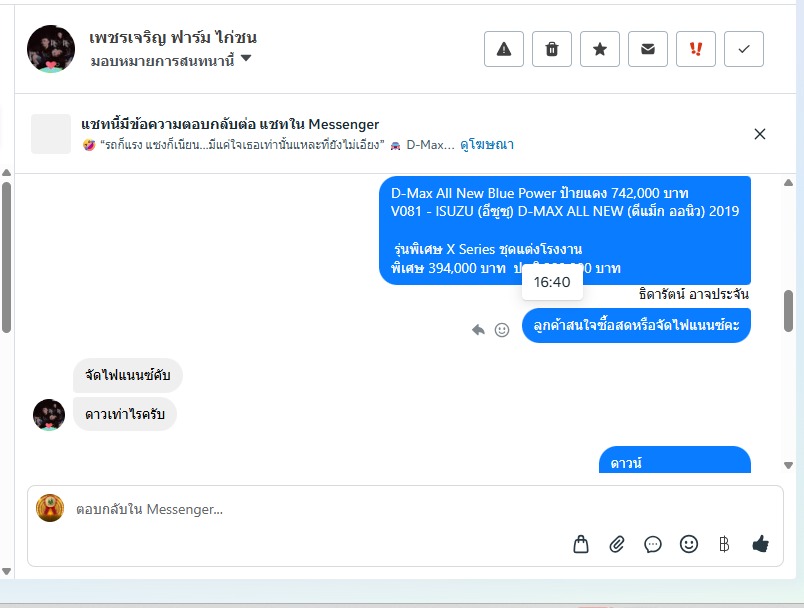React to ลูกค้าสนใจซื้อสด message with emoji
This screenshot has height=608, width=804.
point(501,330)
